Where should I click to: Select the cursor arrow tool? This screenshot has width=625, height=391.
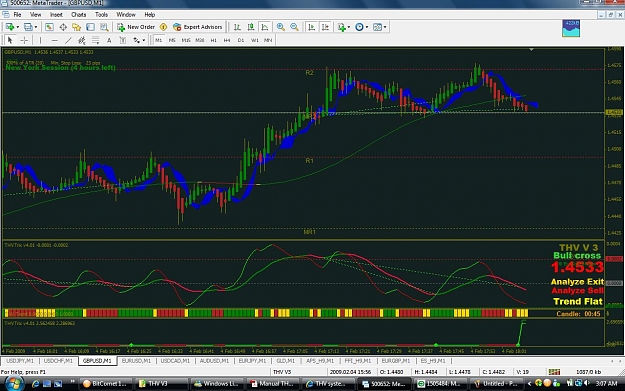pos(10,40)
